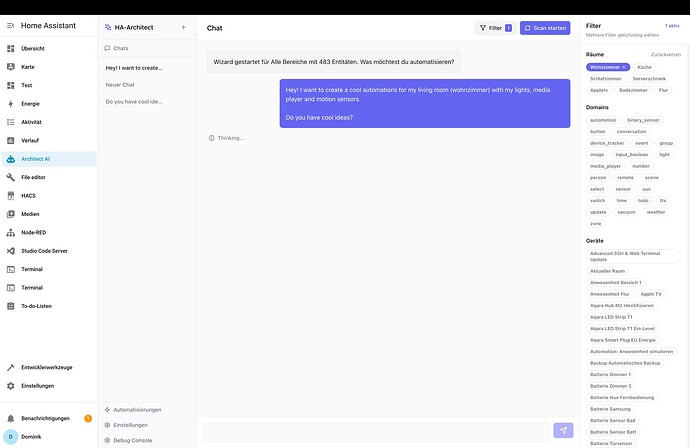Open Entwicklerwerkzeuge hammer icon
This screenshot has height=448, width=690.
click(11, 367)
